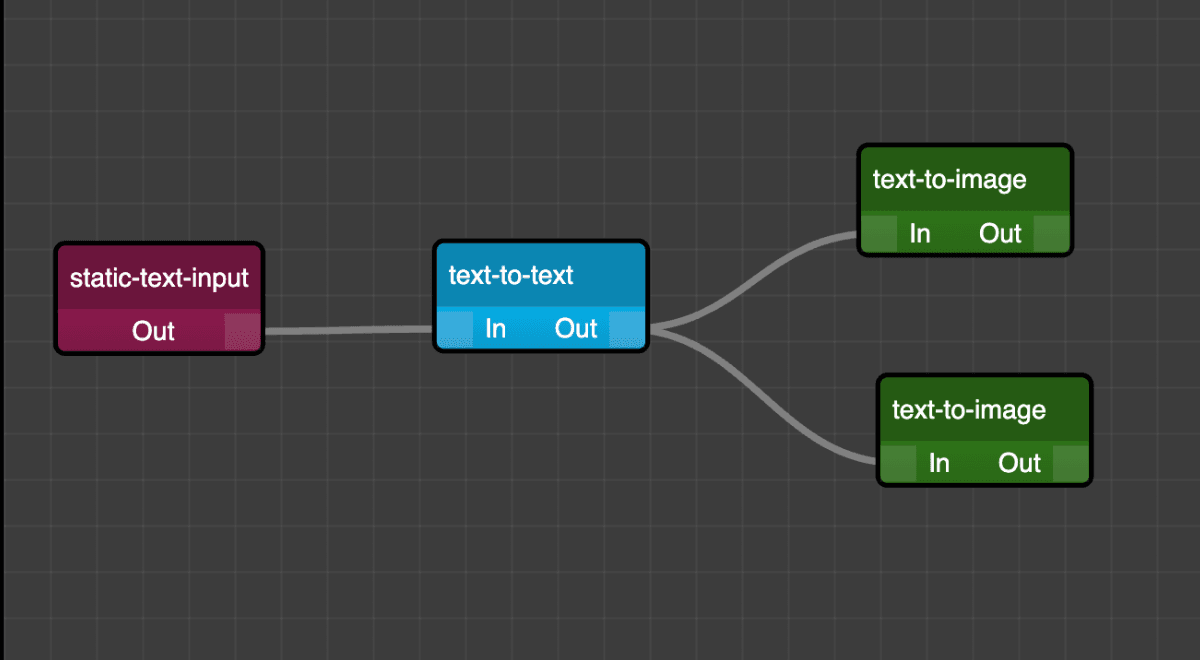
Task: Select the lower text-to-image node title
Action: click(968, 410)
